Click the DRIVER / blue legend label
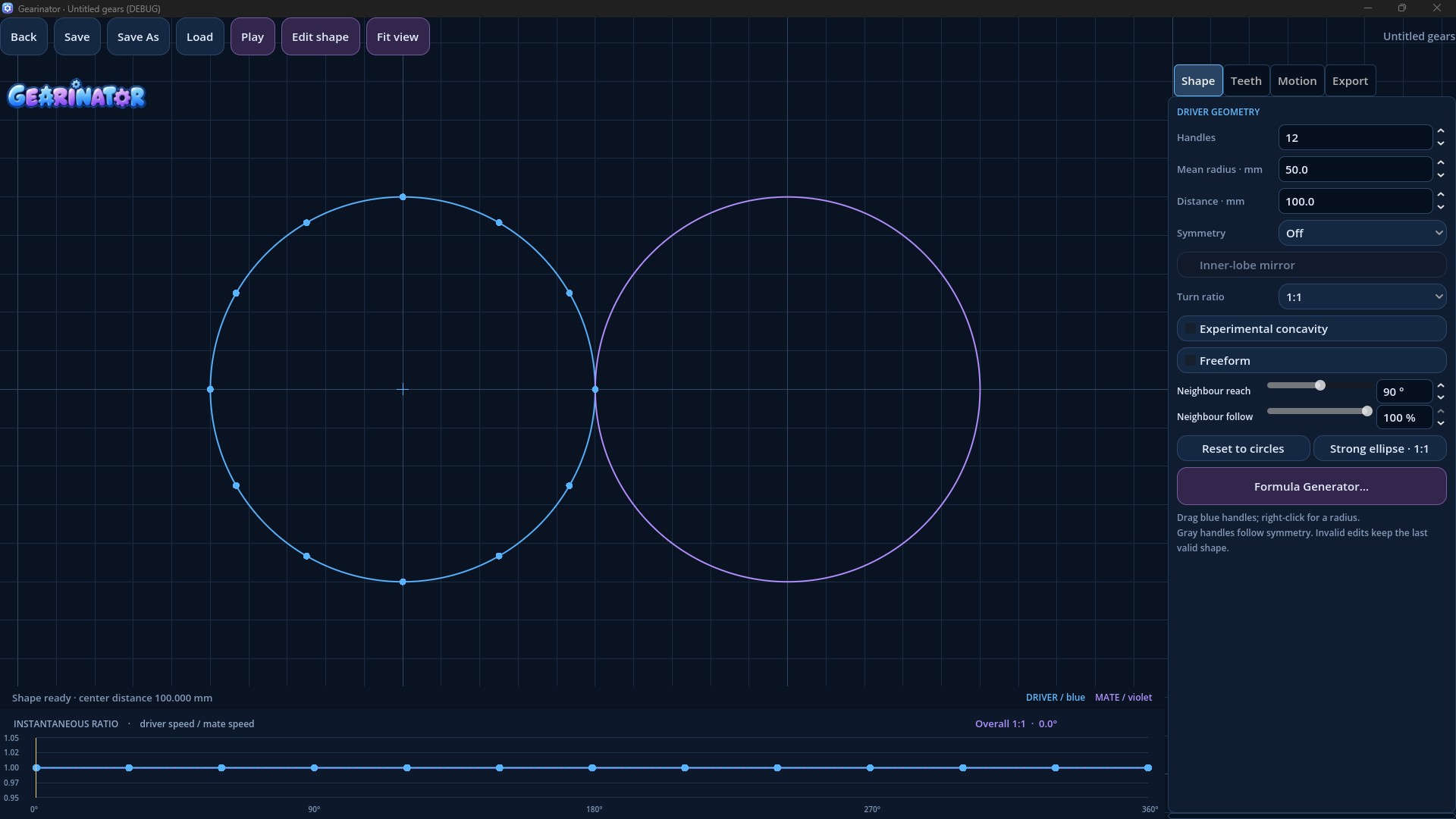The width and height of the screenshot is (1456, 819). coord(1055,697)
